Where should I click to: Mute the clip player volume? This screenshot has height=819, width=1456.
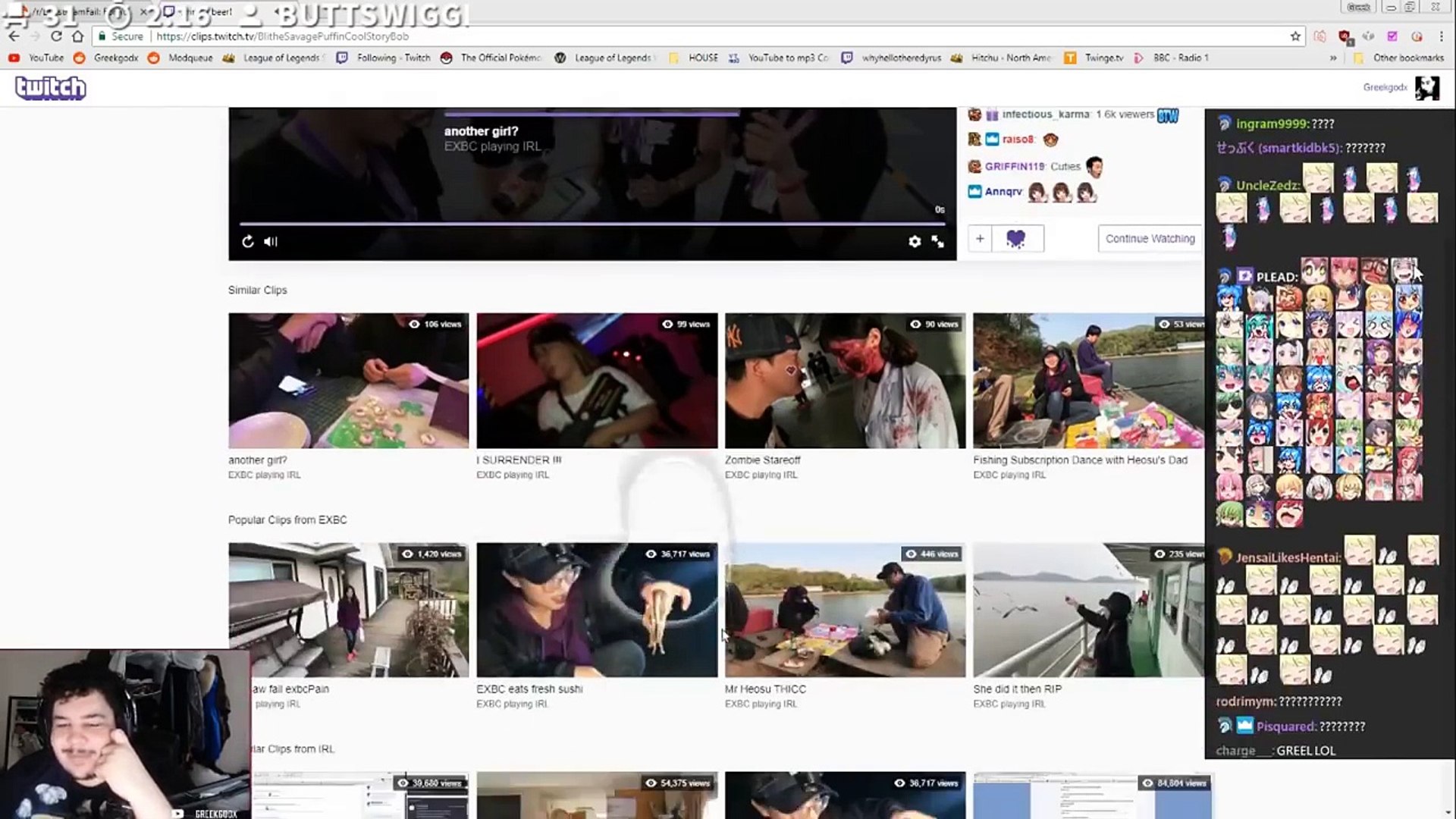pos(271,241)
